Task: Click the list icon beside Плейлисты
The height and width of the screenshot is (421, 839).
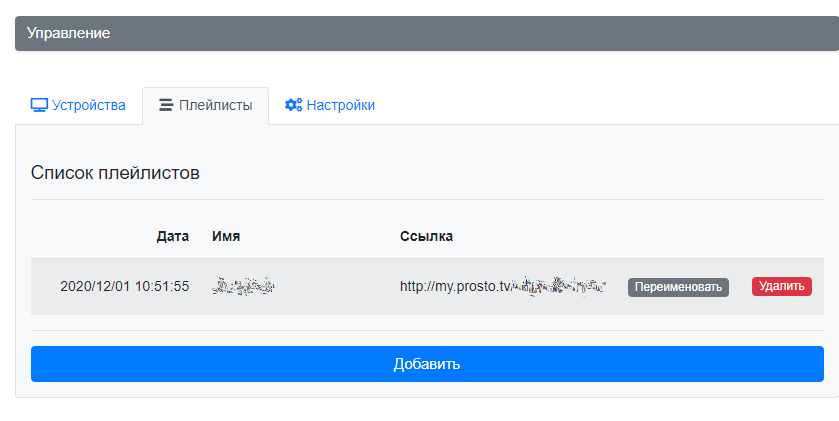Action: [x=166, y=105]
